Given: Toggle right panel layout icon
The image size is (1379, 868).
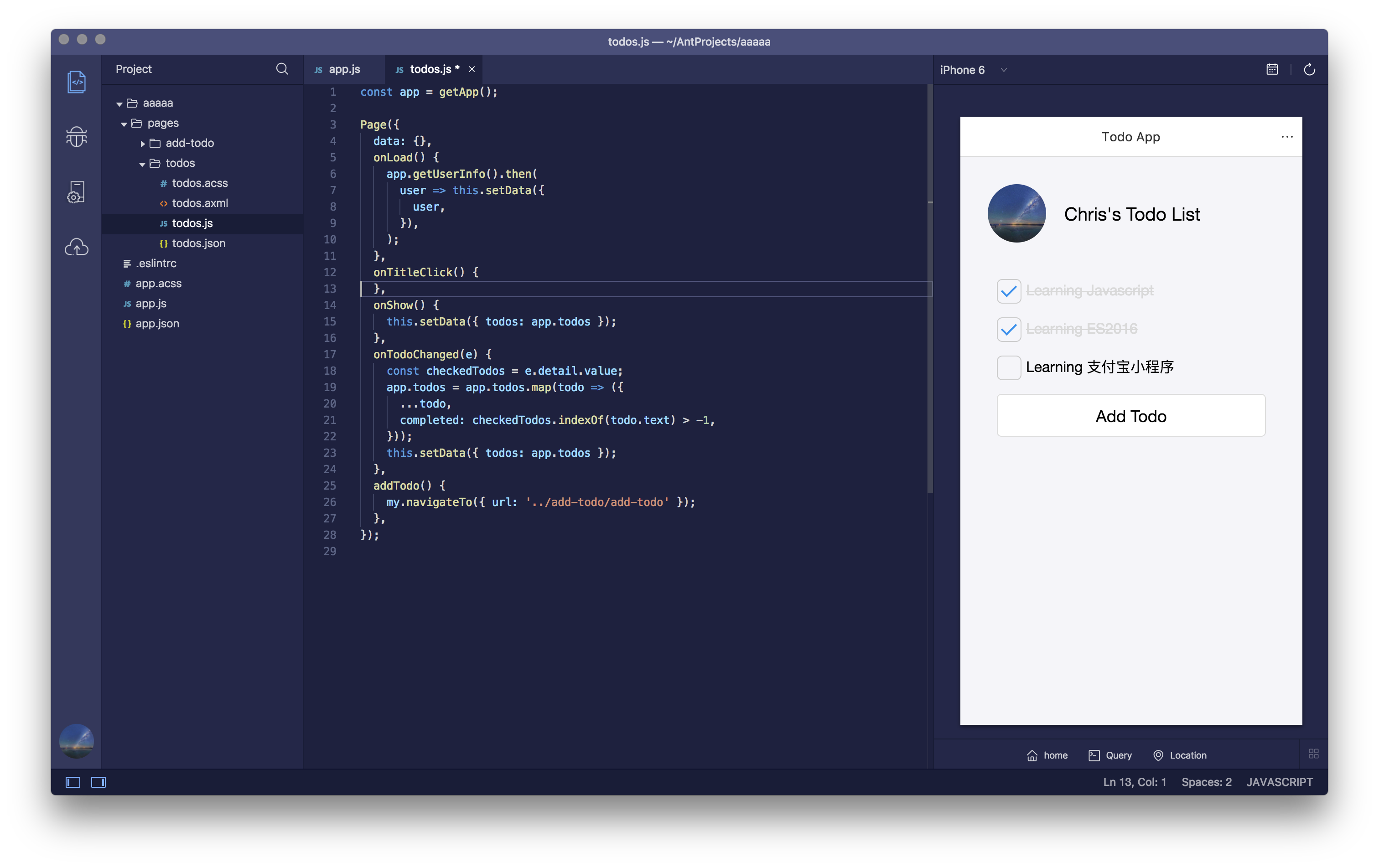Looking at the screenshot, I should coord(98,782).
